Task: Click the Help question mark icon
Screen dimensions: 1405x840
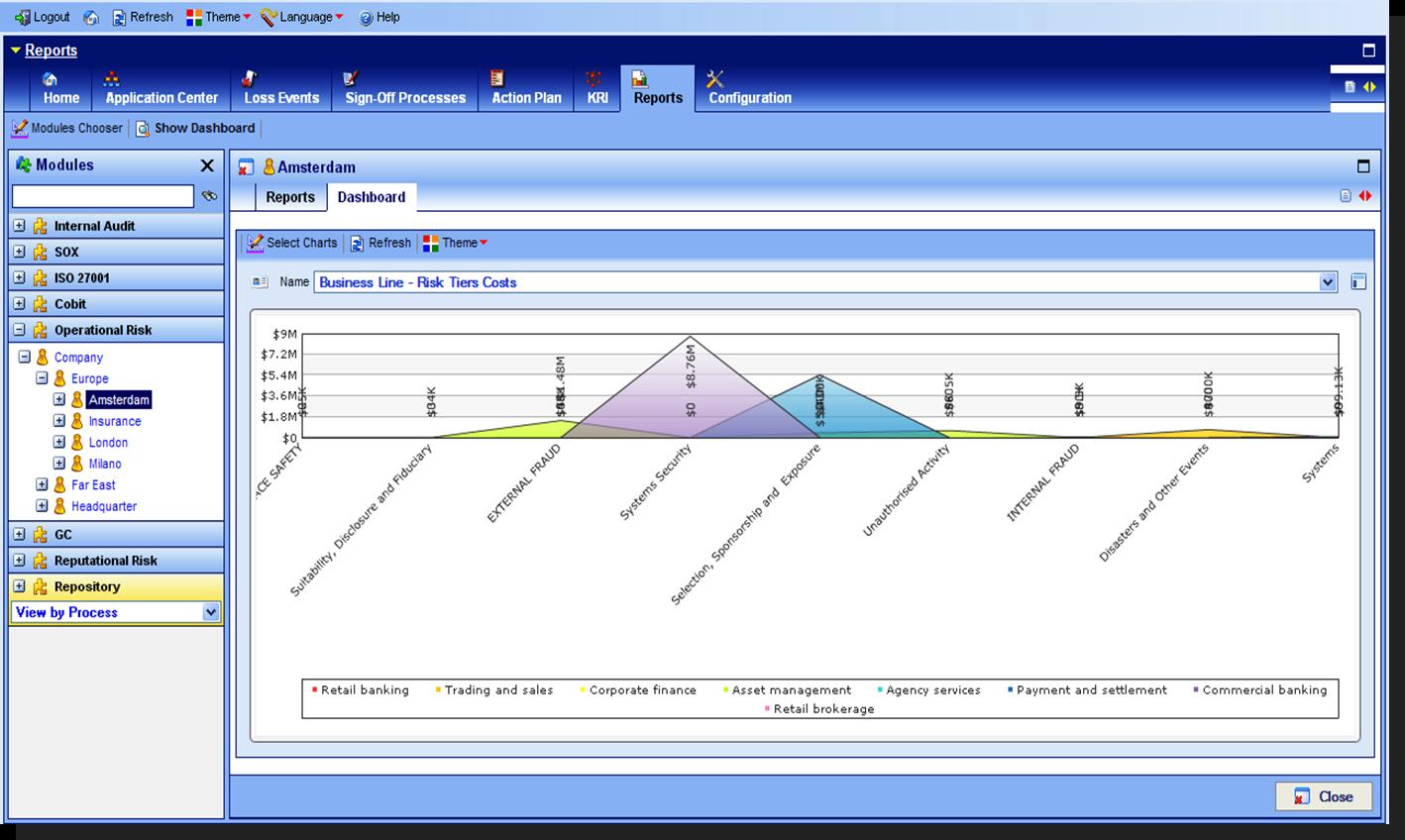Action: click(366, 17)
